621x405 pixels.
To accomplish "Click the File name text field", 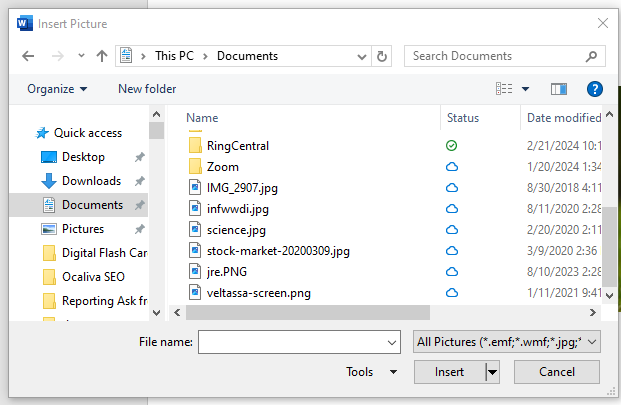I will [300, 342].
